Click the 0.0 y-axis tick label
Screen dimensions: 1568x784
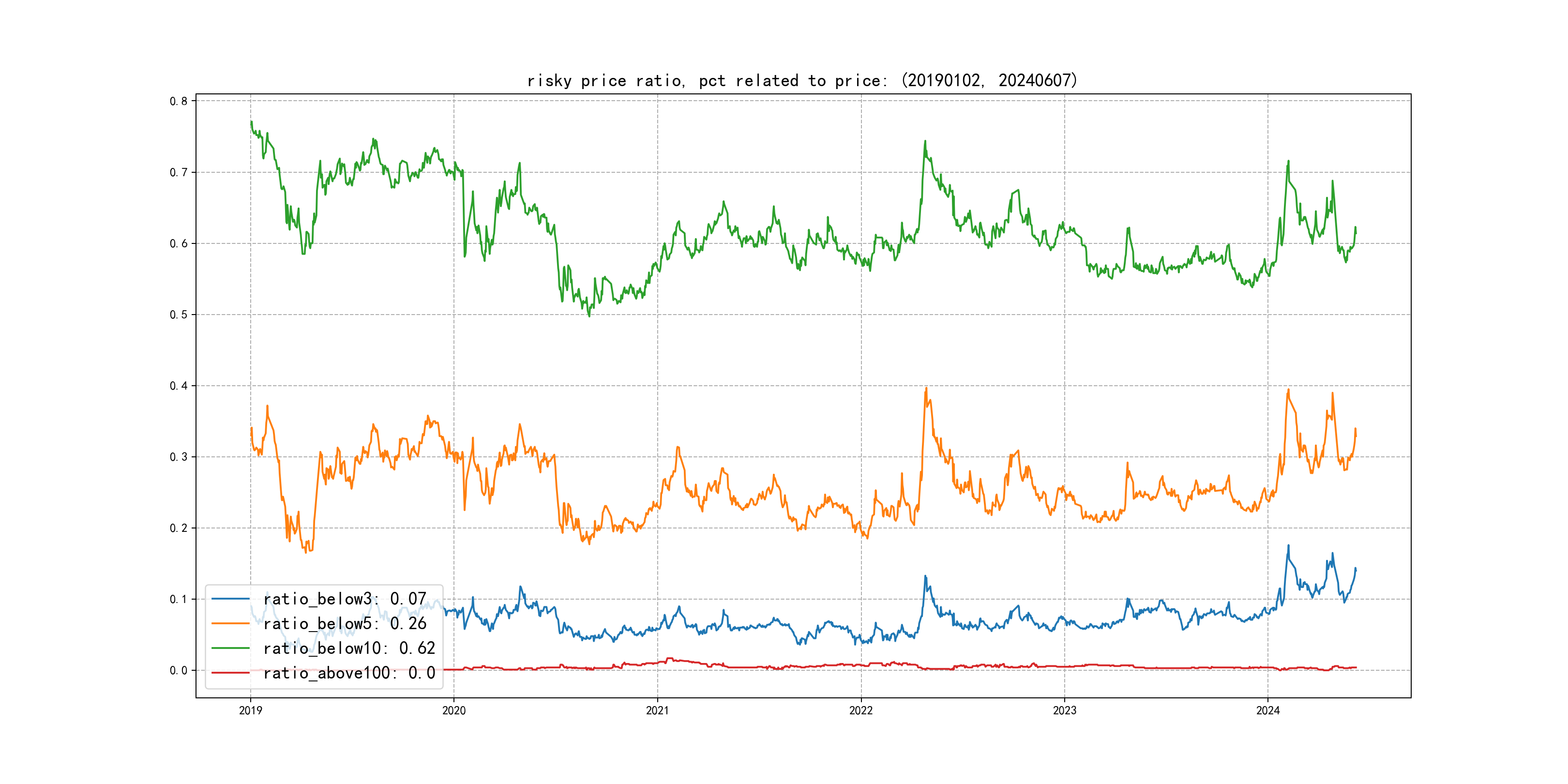(179, 670)
